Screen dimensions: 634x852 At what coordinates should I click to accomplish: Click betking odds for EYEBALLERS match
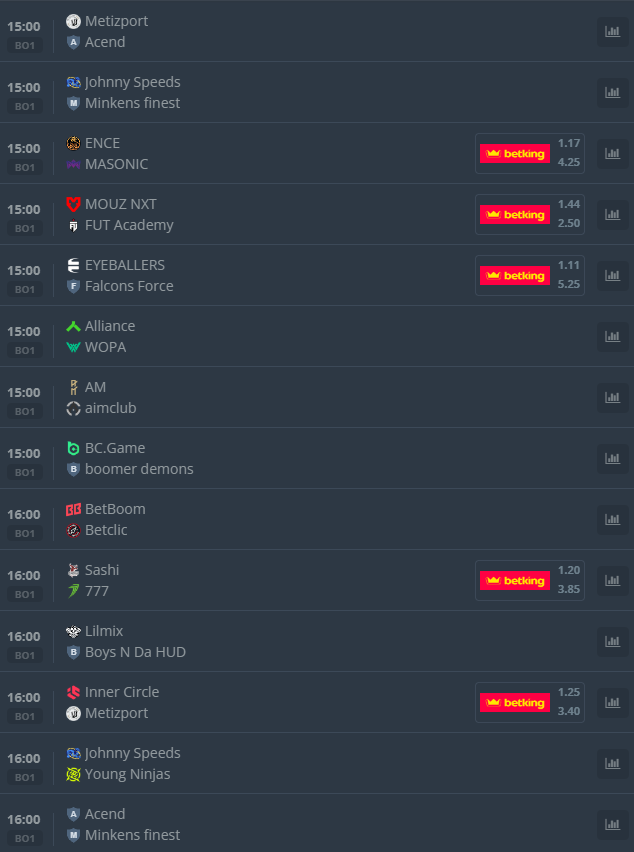coord(530,275)
